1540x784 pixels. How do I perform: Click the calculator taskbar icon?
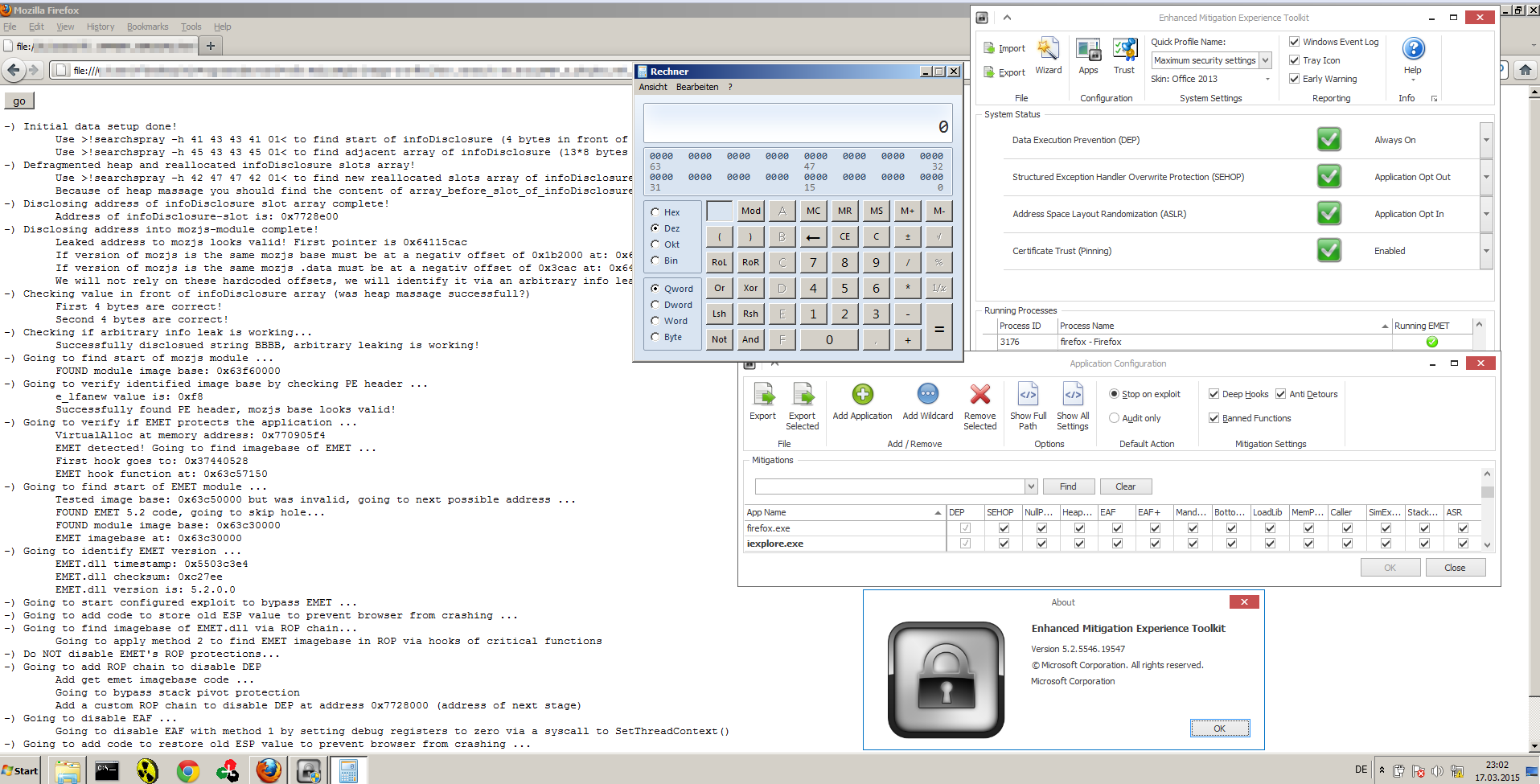(348, 771)
